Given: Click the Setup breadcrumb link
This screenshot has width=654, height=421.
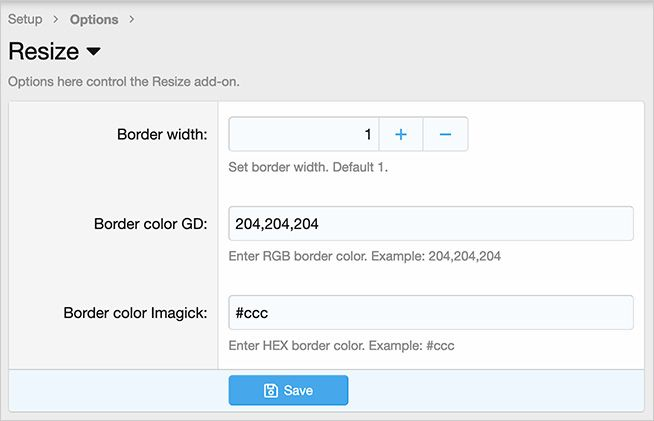Looking at the screenshot, I should (25, 19).
